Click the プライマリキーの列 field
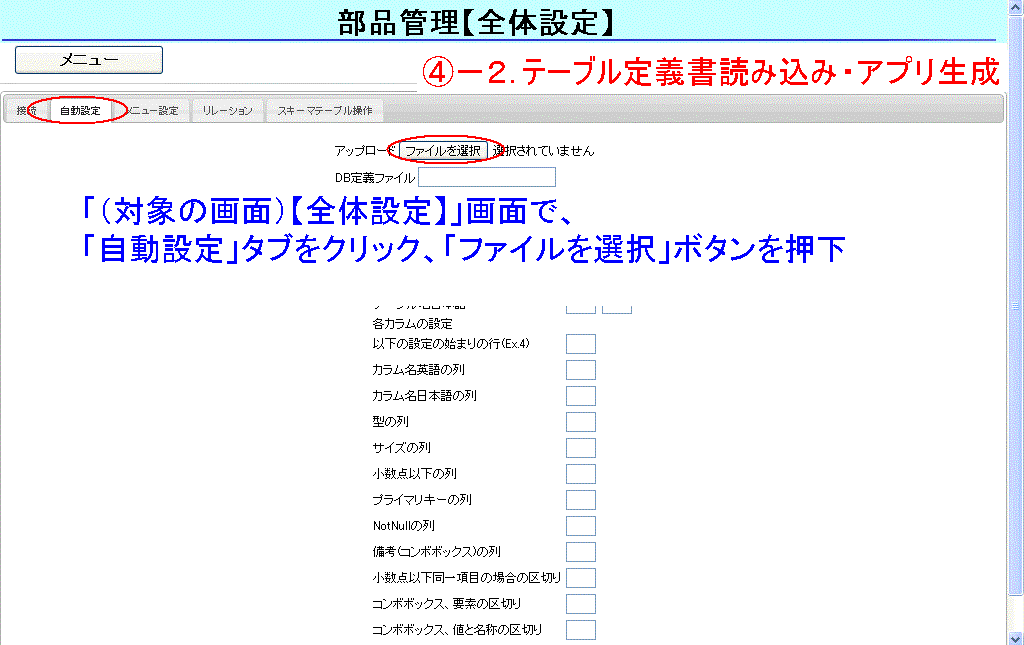This screenshot has height=645, width=1024. click(x=580, y=501)
